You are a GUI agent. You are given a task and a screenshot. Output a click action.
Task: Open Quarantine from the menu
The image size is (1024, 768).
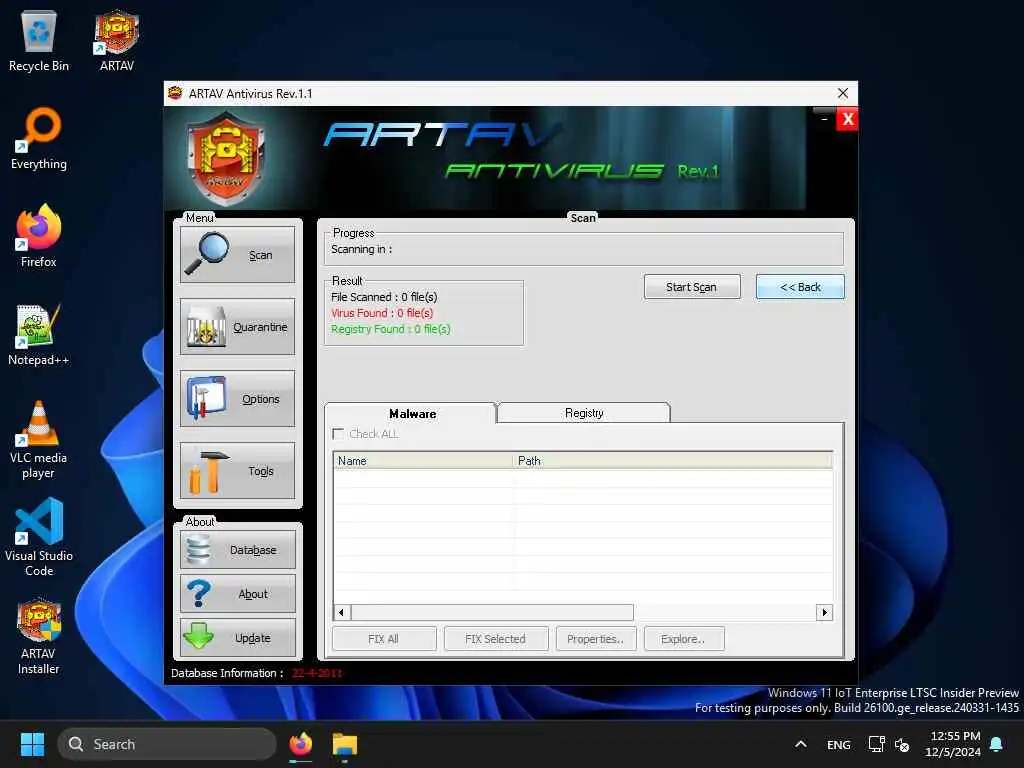pyautogui.click(x=237, y=327)
